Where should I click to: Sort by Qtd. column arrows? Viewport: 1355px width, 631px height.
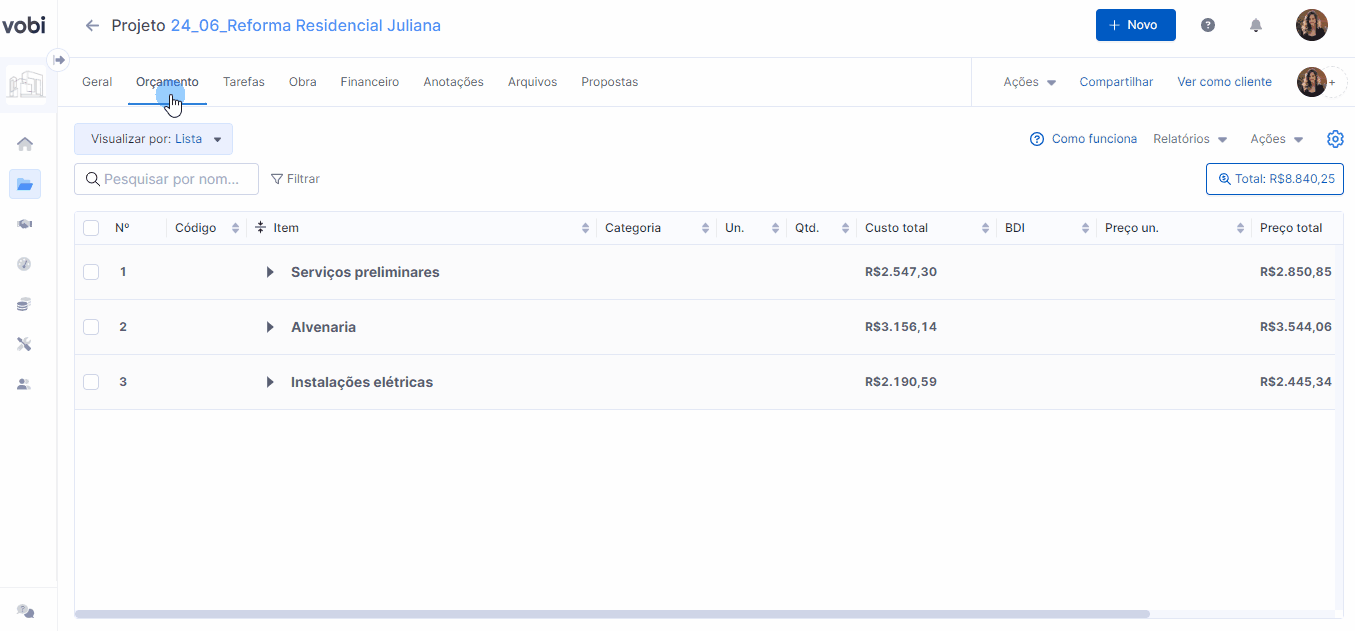[x=846, y=228]
